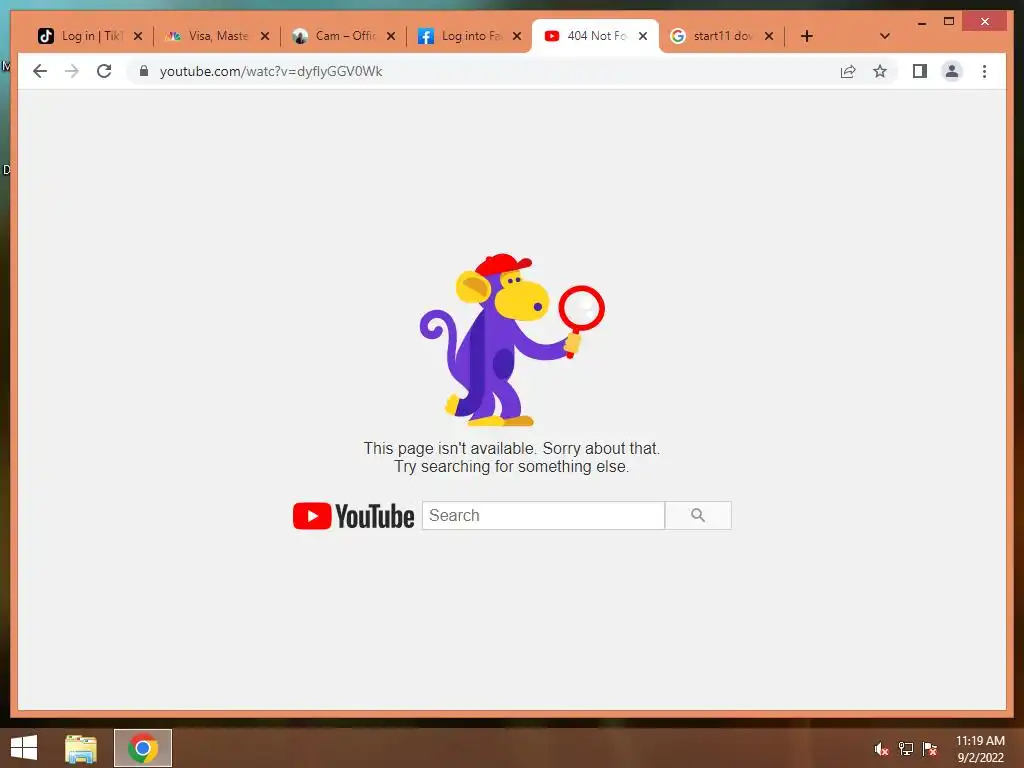Open Chrome's side panel

click(x=920, y=71)
